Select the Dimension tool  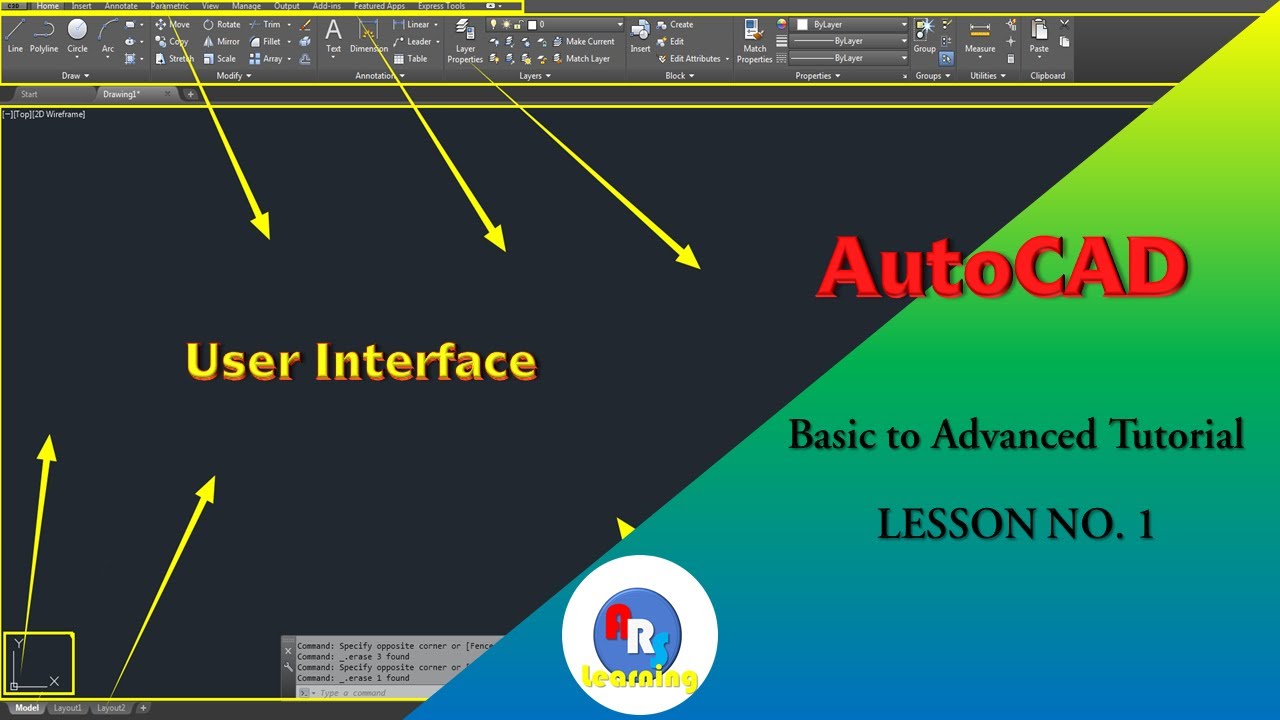click(x=368, y=36)
